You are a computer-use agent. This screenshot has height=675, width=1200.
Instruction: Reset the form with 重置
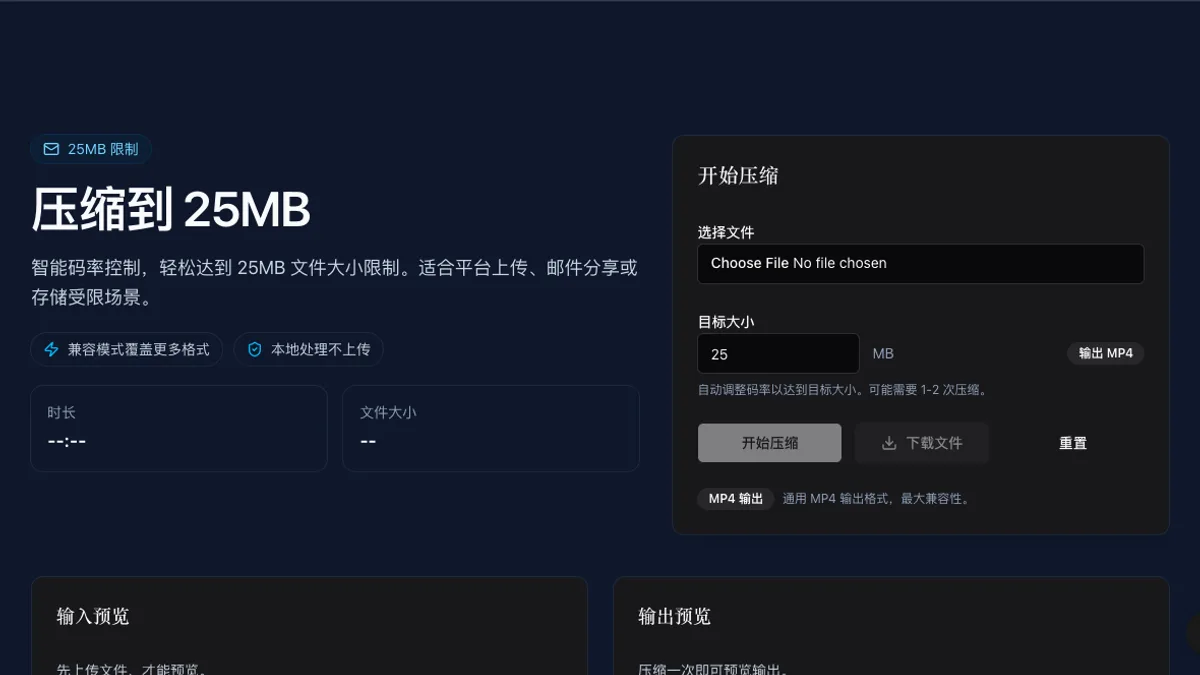coord(1073,443)
